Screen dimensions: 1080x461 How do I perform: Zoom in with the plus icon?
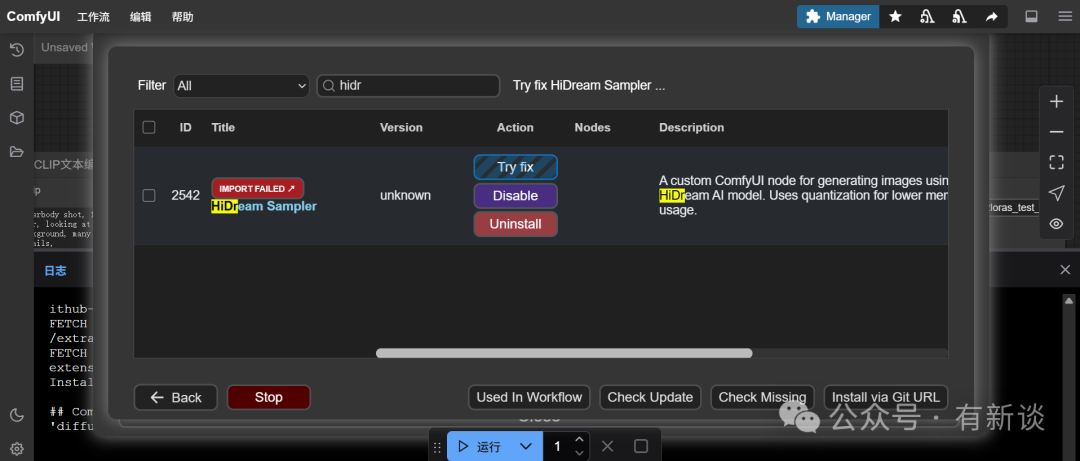tap(1056, 102)
